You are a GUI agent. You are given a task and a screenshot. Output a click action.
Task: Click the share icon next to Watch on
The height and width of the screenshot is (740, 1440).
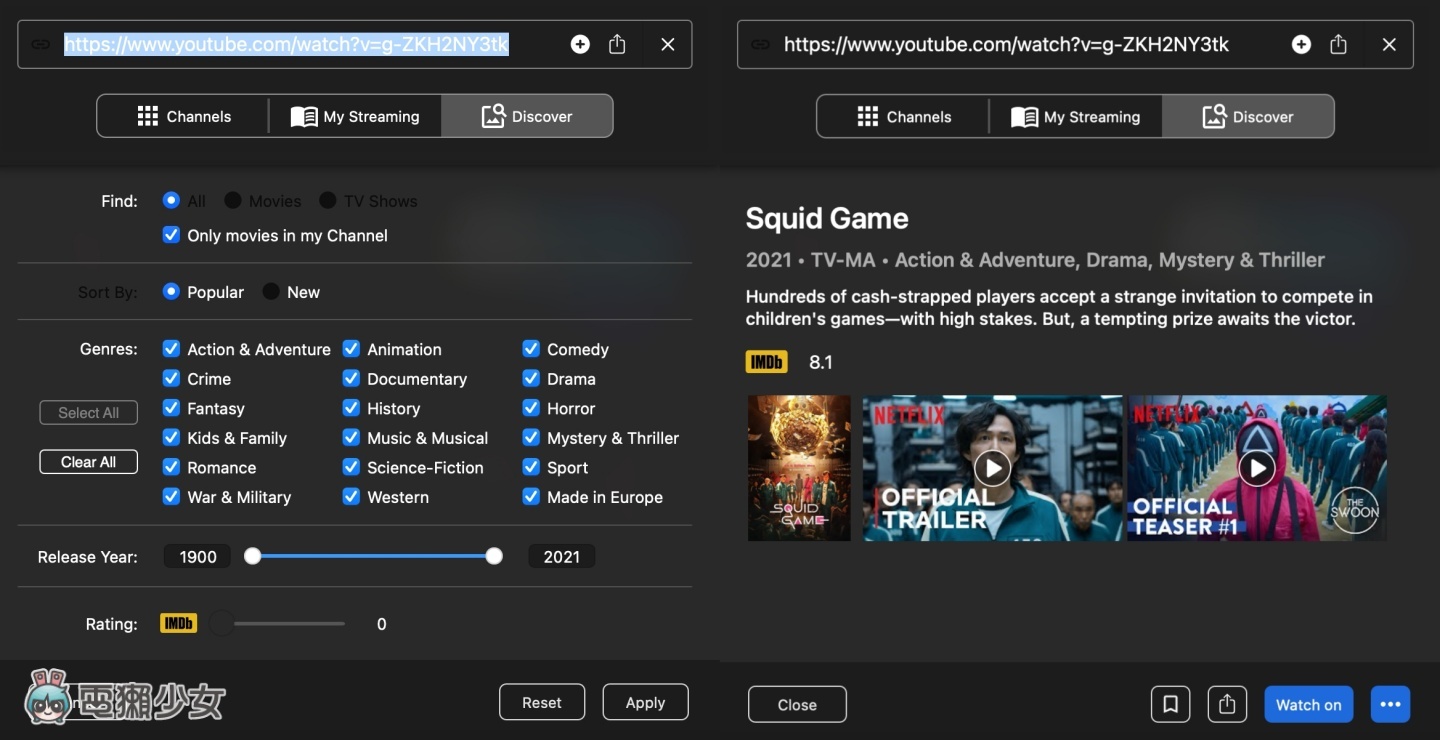point(1227,704)
